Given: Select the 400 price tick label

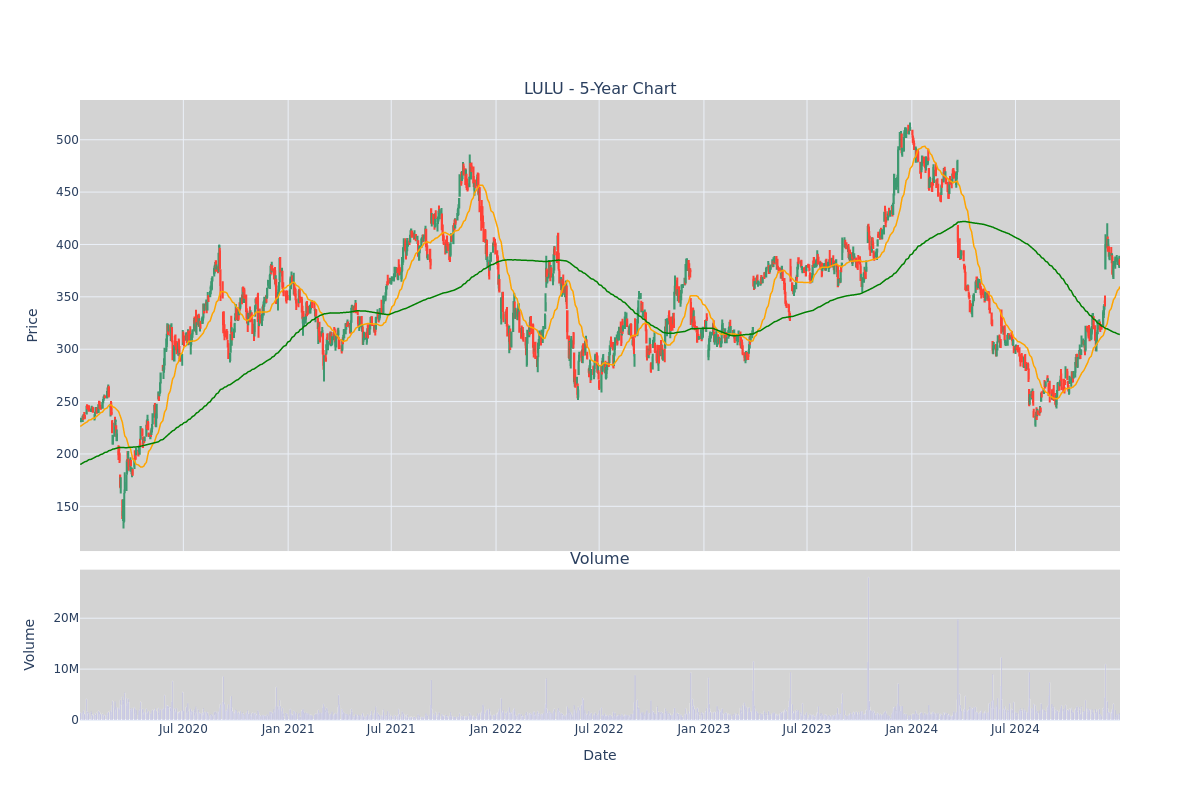Looking at the screenshot, I should [66, 245].
